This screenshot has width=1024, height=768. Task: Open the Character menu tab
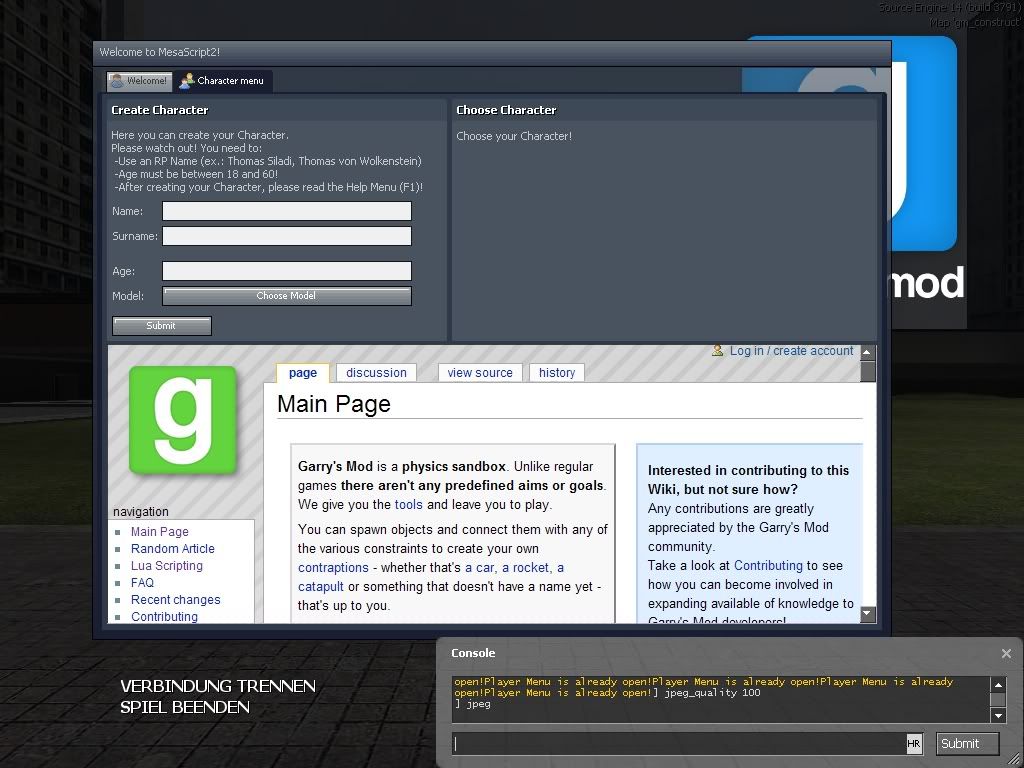[x=223, y=81]
